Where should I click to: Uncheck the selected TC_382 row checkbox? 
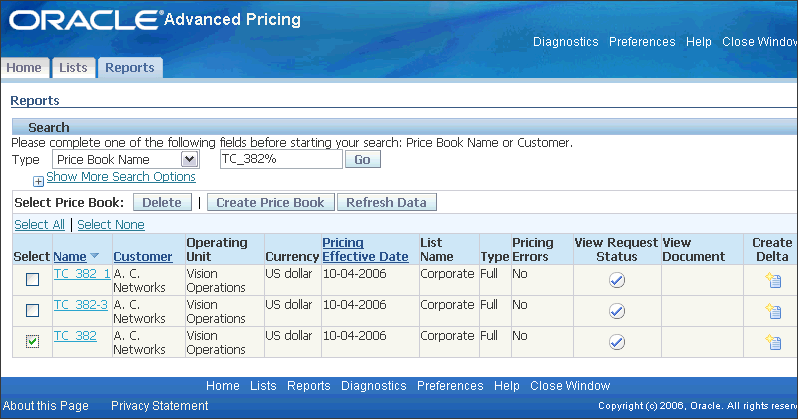point(33,342)
